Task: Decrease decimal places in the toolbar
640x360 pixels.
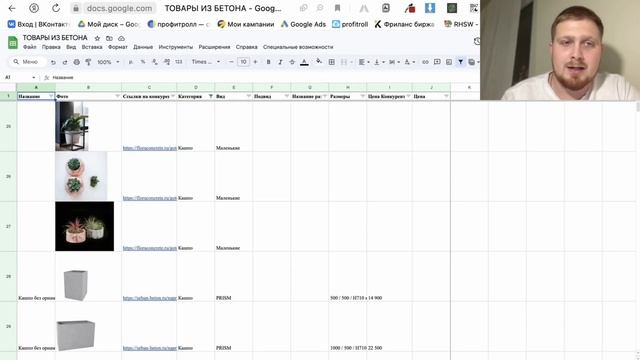Action: (x=155, y=62)
